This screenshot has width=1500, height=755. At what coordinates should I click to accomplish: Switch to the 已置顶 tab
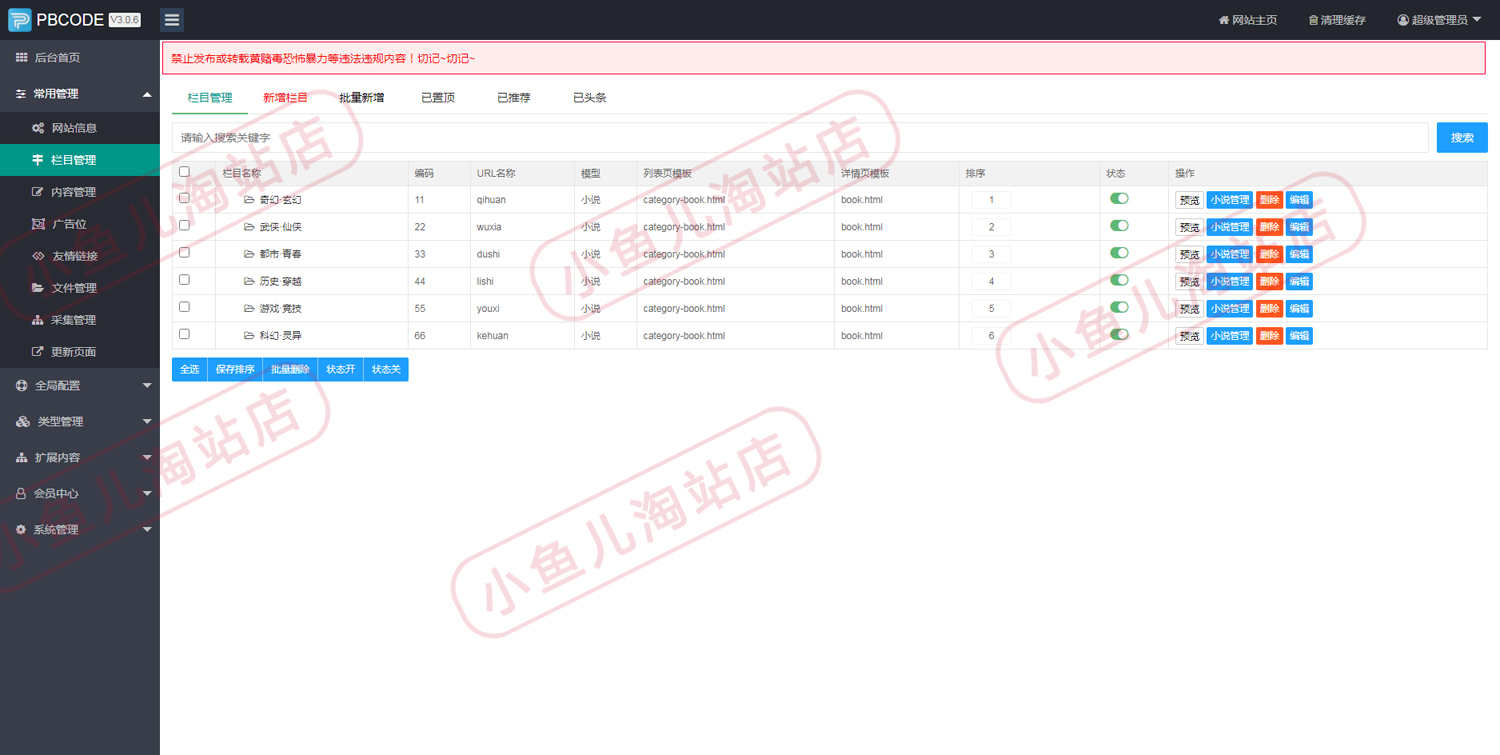click(x=438, y=98)
